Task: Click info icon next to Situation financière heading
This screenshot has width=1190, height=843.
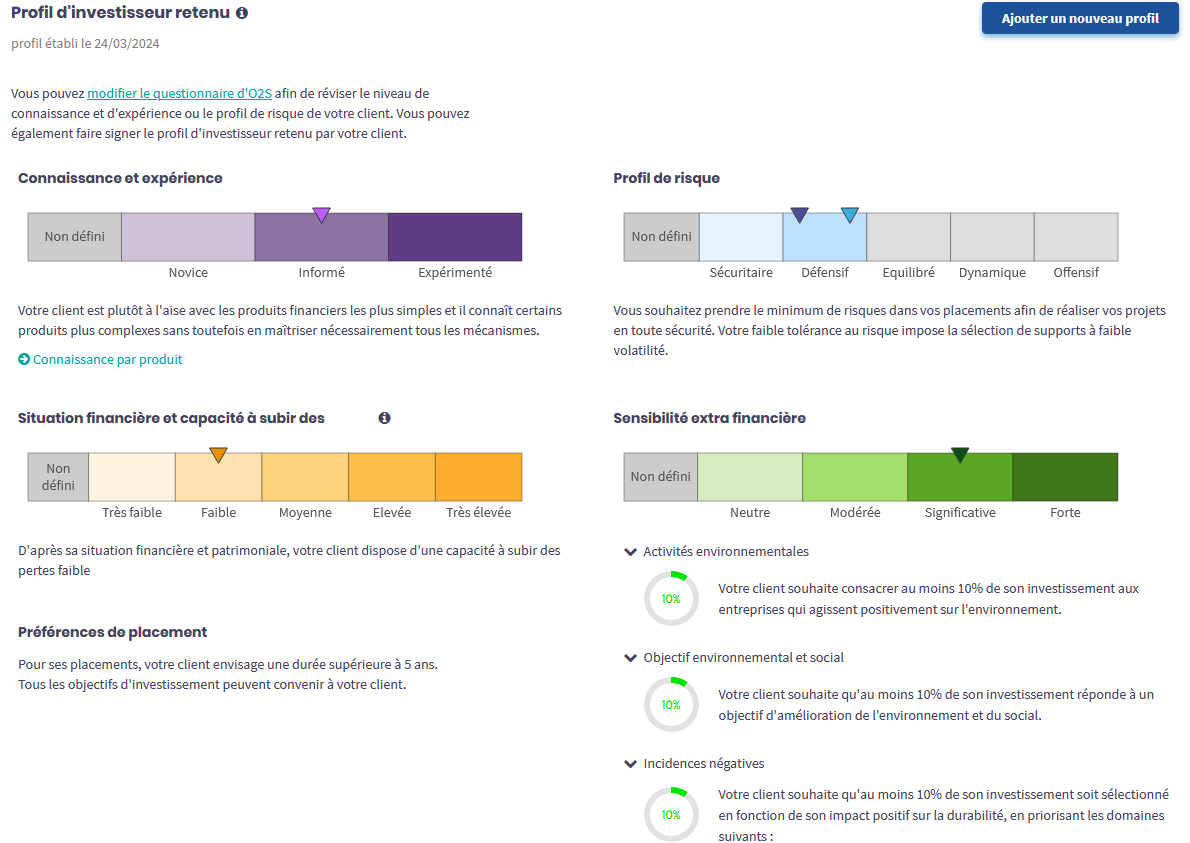Action: pyautogui.click(x=385, y=418)
